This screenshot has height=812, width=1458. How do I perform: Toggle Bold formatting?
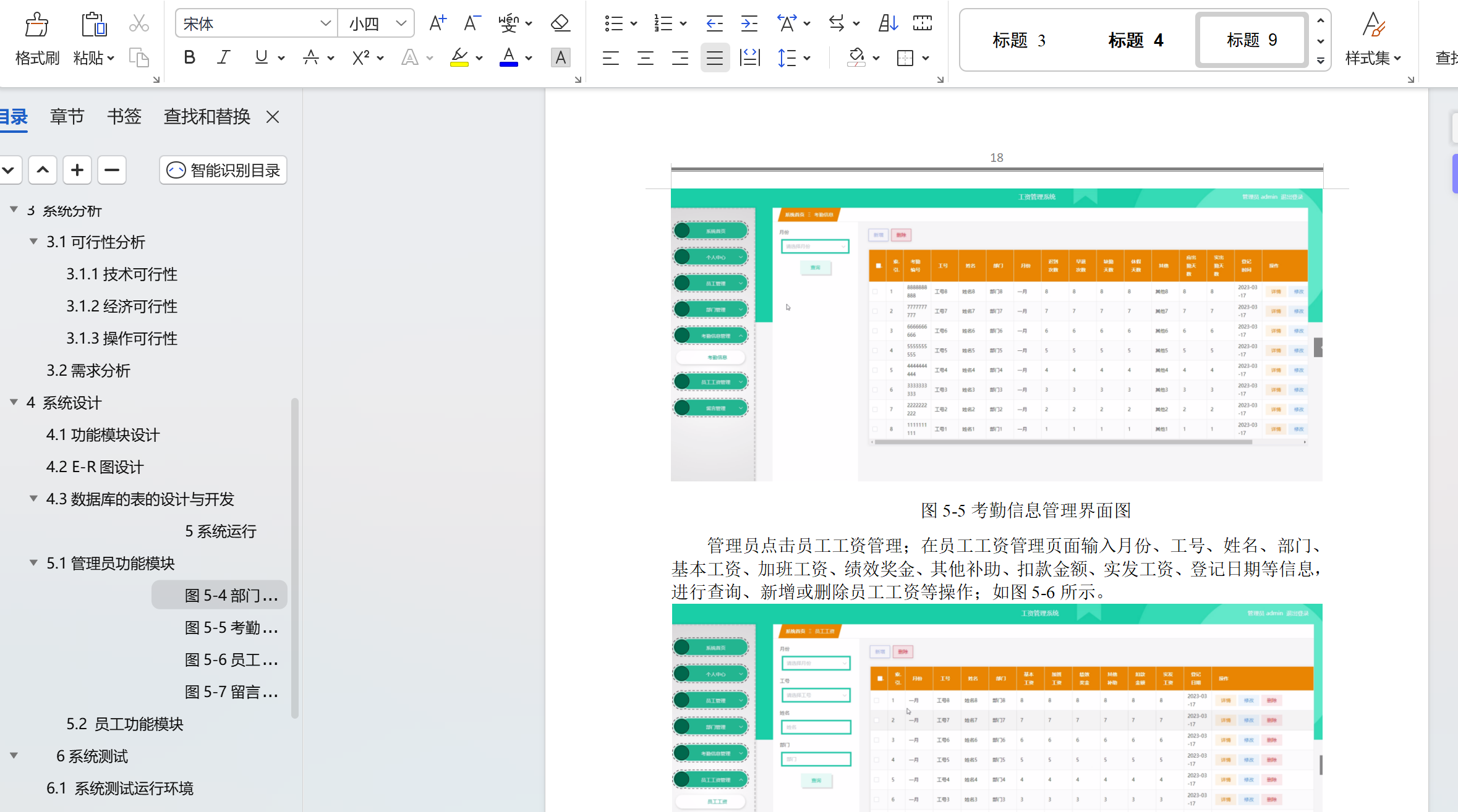[189, 57]
